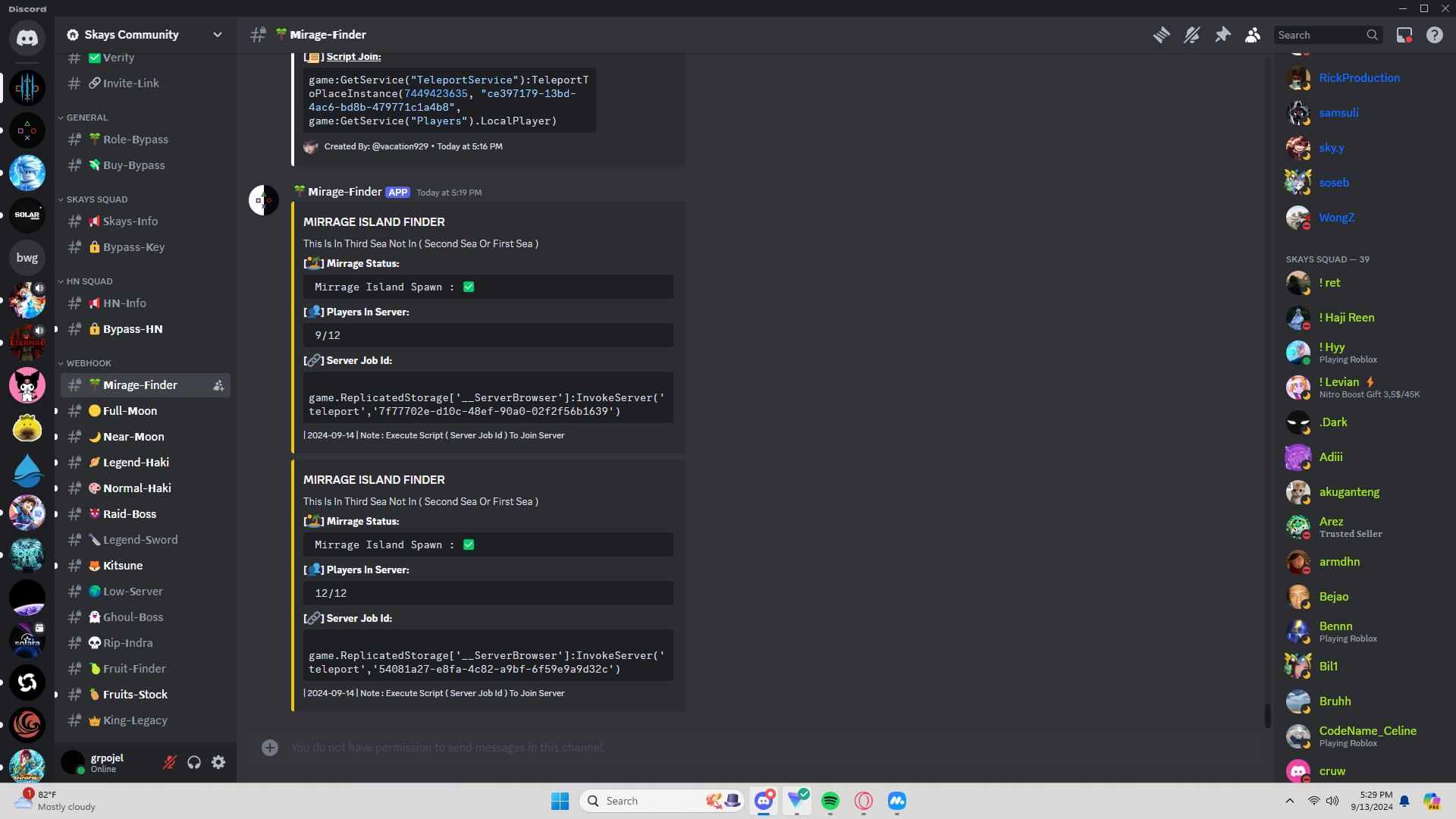The width and height of the screenshot is (1456, 819).
Task: Open the solara server
Action: (27, 640)
